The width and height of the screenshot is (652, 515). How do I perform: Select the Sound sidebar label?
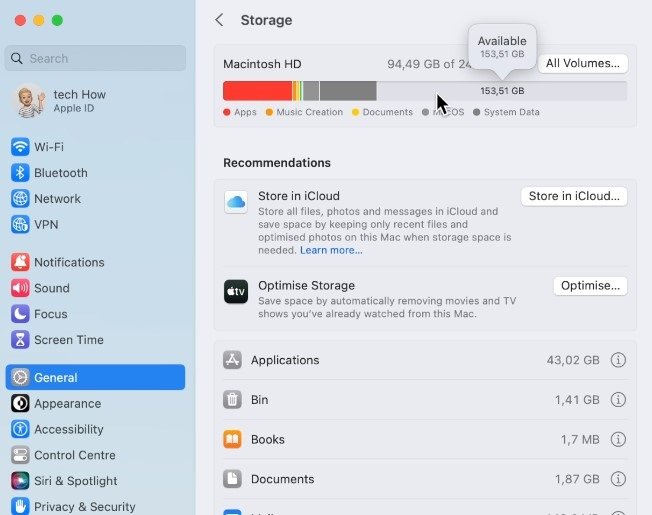click(52, 288)
